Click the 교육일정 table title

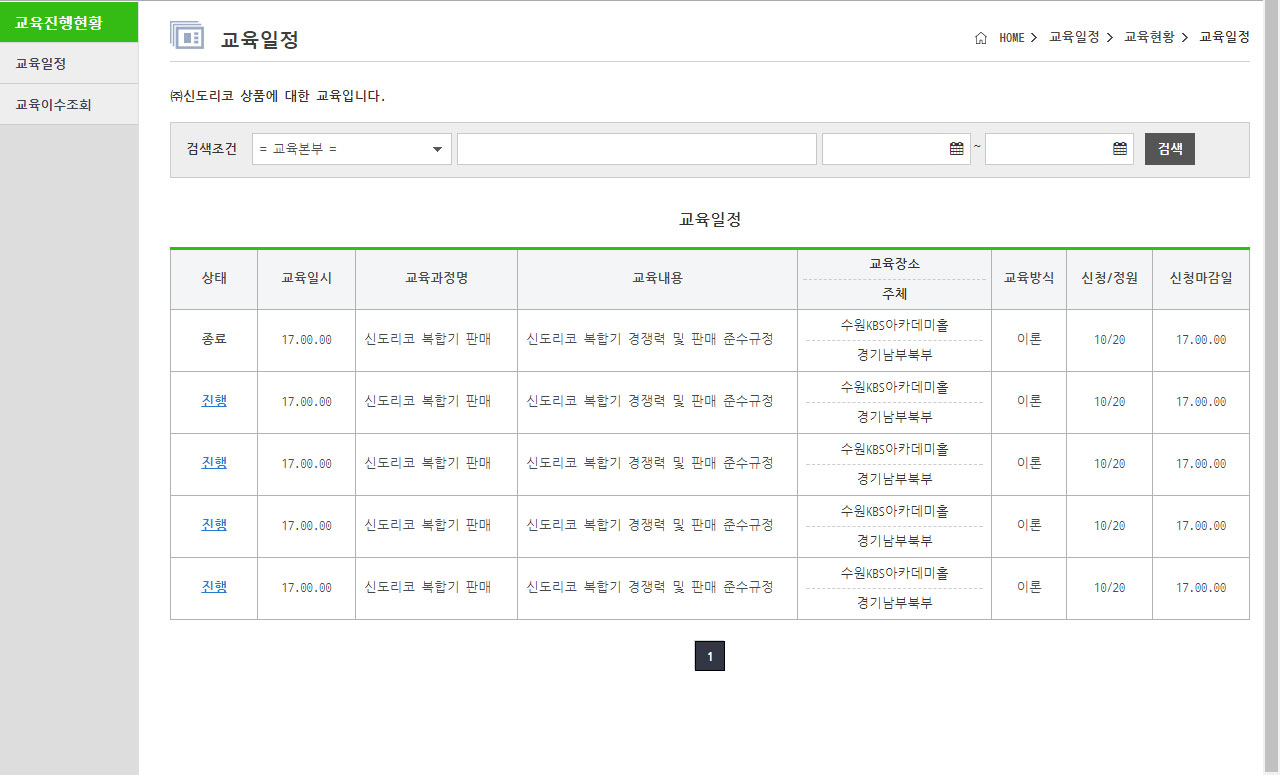(x=710, y=220)
